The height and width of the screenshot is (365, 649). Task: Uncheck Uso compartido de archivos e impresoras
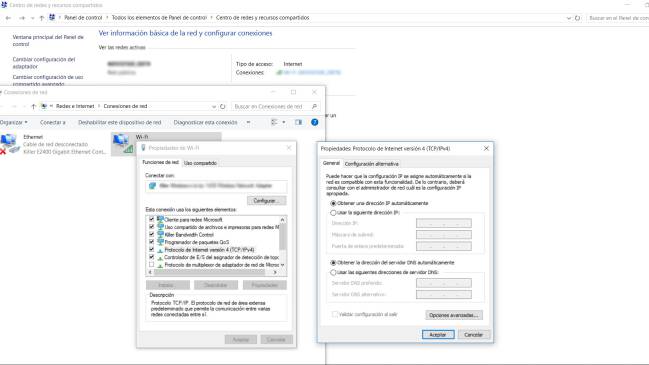[151, 227]
